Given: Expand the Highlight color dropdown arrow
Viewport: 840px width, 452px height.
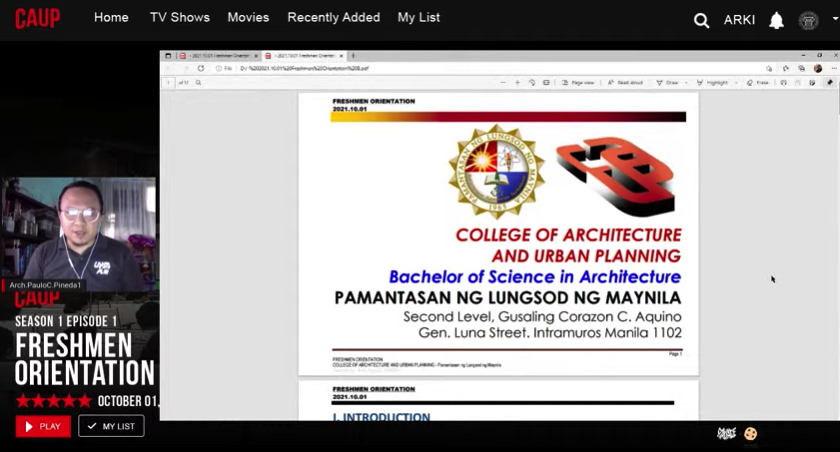Looking at the screenshot, I should 736,82.
